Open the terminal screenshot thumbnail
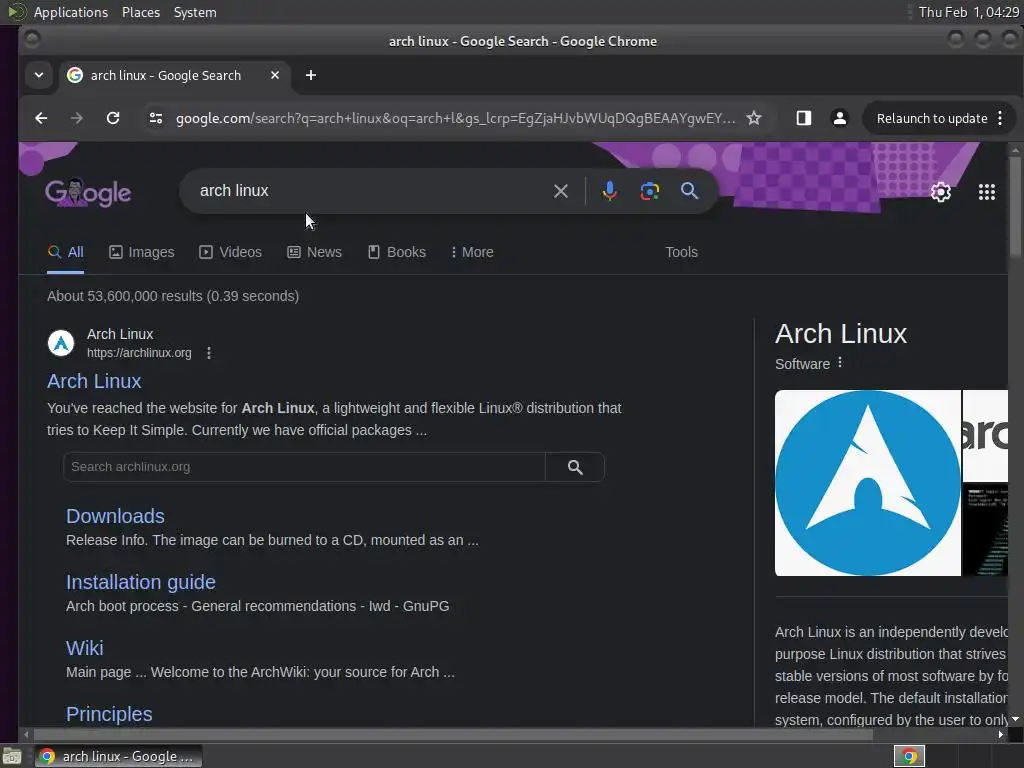The image size is (1024, 768). (x=985, y=530)
